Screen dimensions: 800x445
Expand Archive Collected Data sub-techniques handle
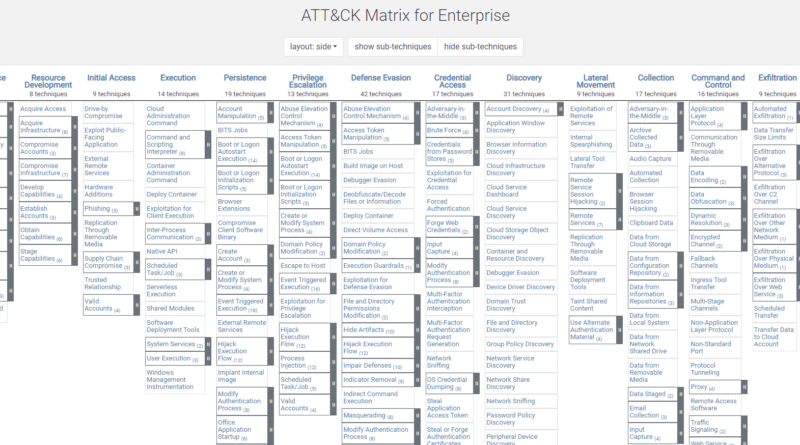point(681,137)
